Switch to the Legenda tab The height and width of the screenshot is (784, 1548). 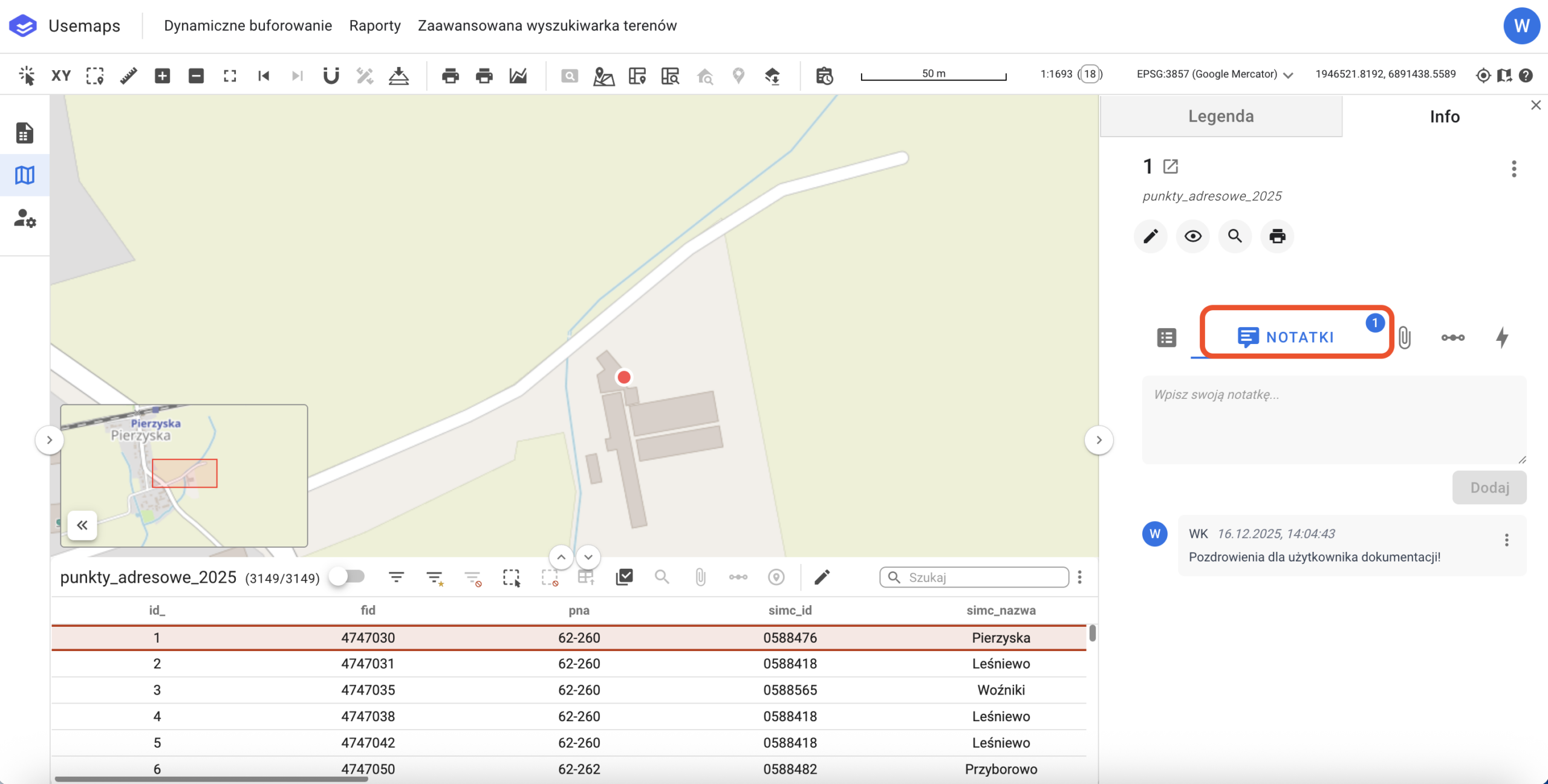[1221, 116]
